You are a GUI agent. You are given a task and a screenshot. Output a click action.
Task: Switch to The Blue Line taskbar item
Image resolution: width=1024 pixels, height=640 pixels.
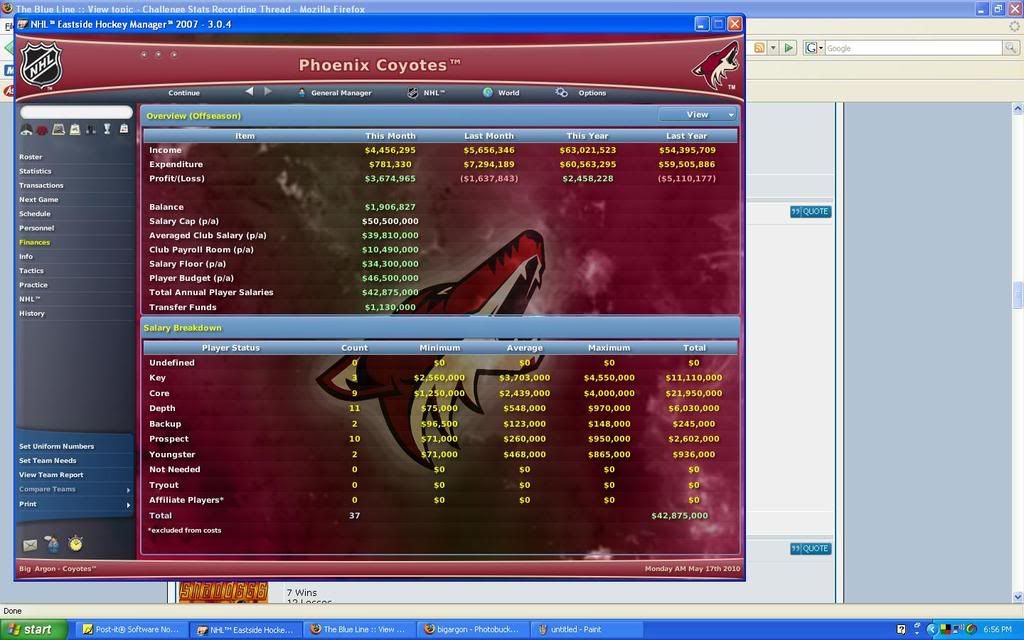click(358, 630)
